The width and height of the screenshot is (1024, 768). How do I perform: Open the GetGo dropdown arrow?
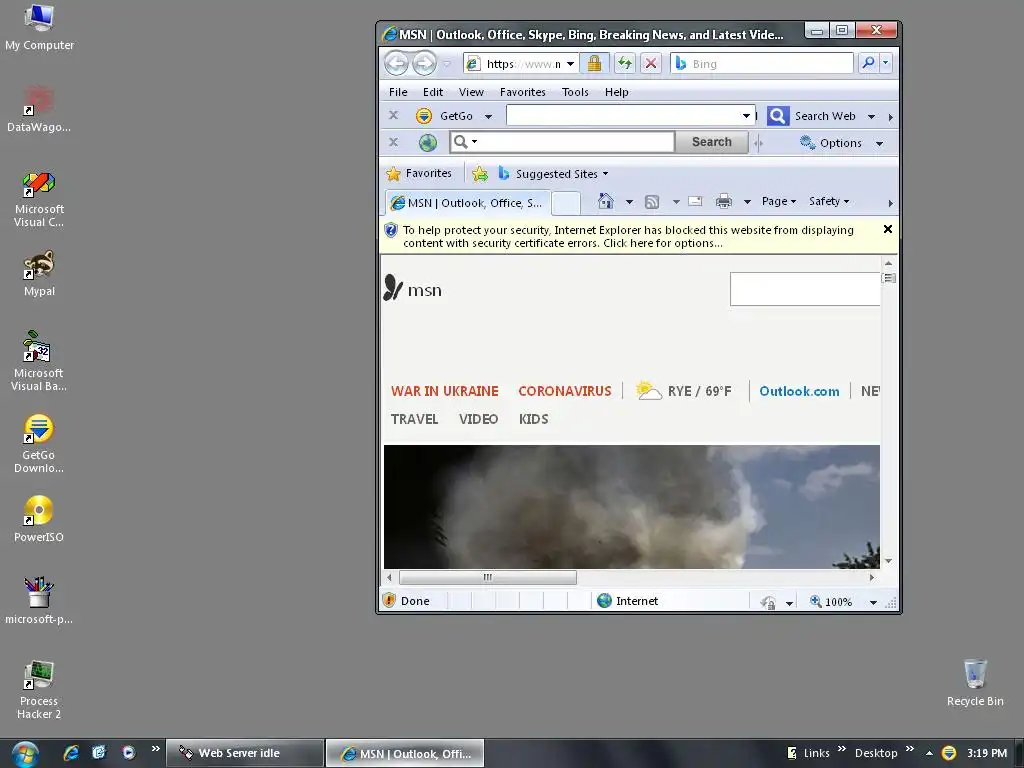click(488, 117)
